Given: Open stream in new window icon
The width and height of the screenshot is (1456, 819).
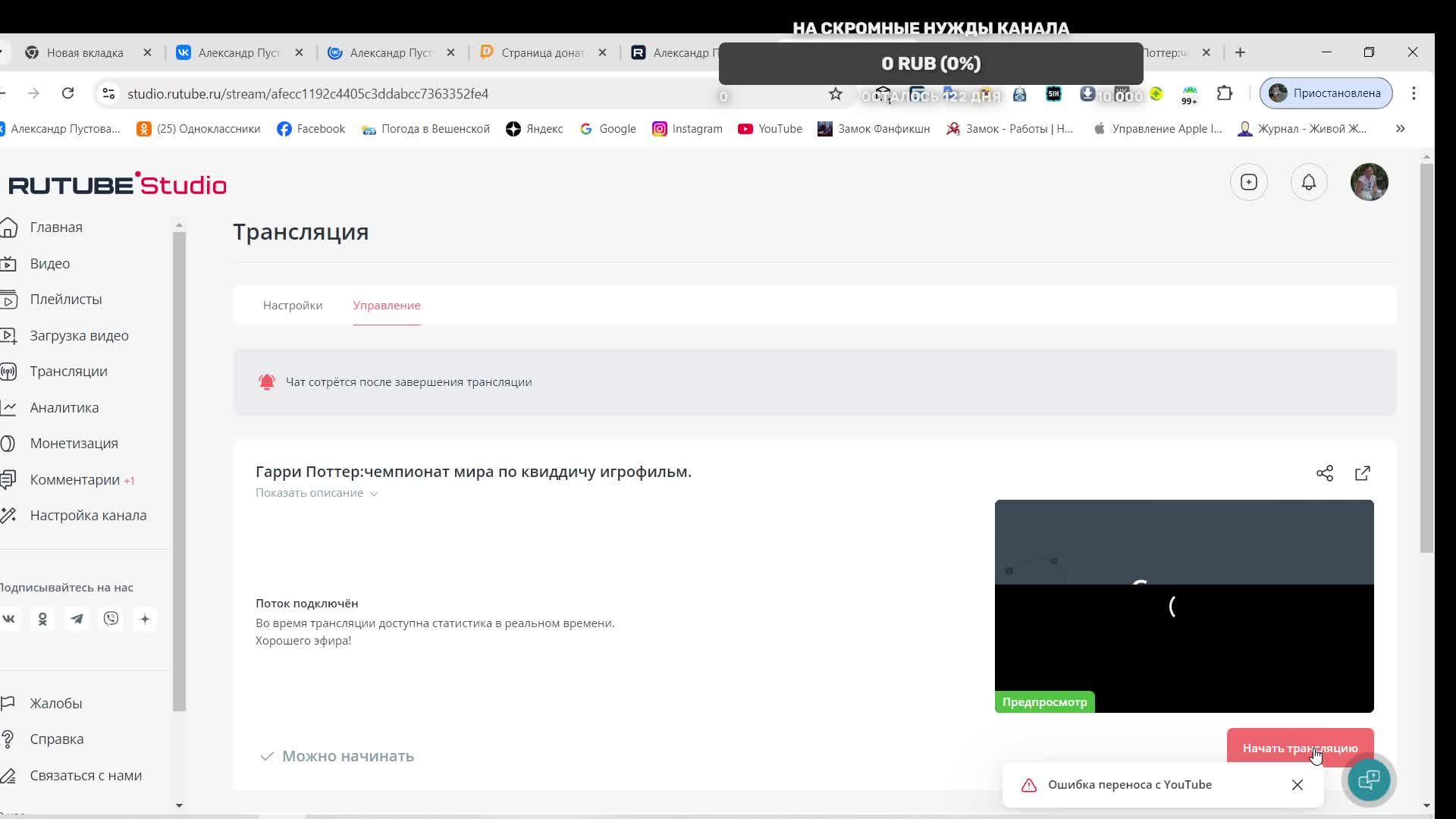Looking at the screenshot, I should [x=1363, y=473].
